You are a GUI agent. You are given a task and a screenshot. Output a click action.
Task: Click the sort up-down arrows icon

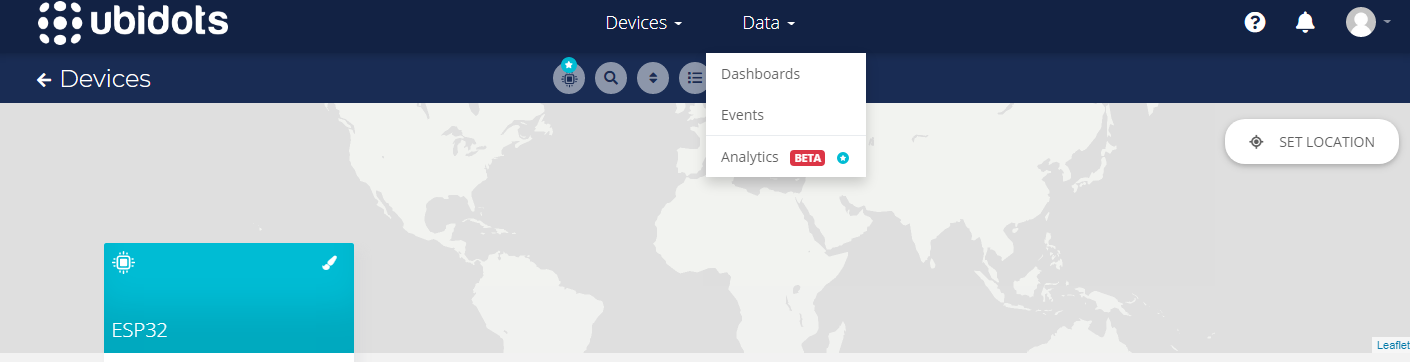coord(653,78)
